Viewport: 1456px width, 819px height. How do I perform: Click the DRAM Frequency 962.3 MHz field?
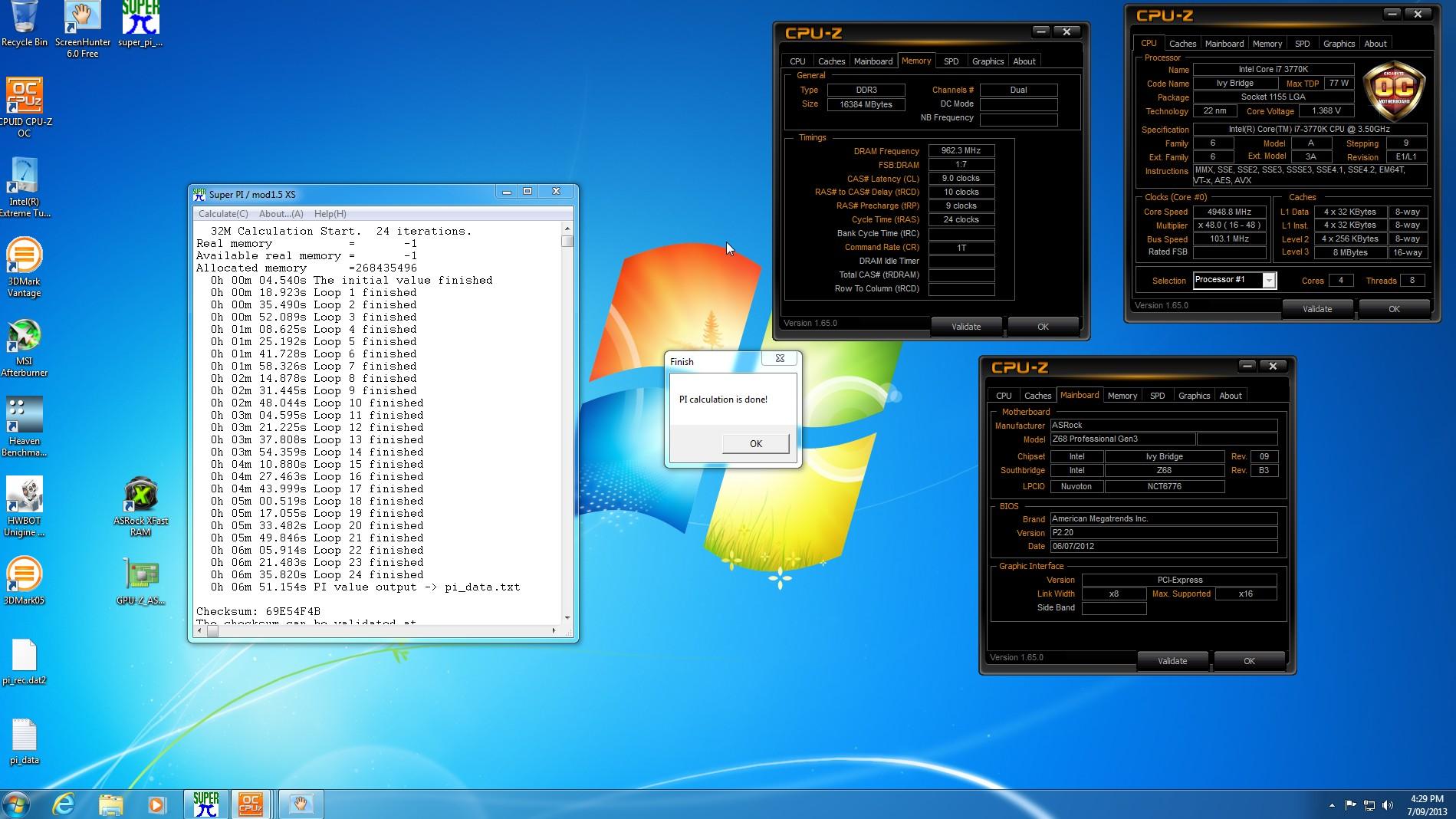point(961,151)
